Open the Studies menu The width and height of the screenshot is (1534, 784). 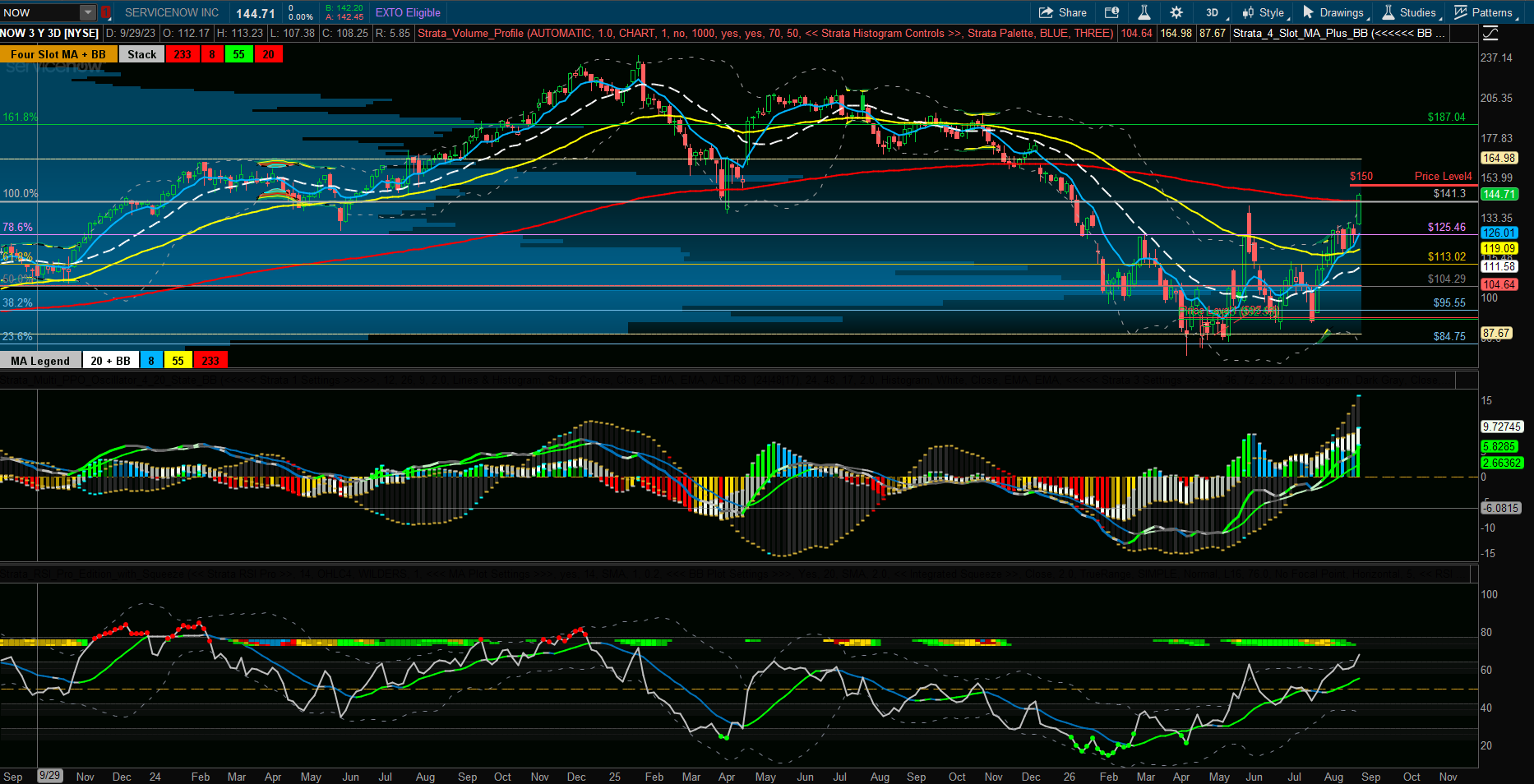(1411, 12)
